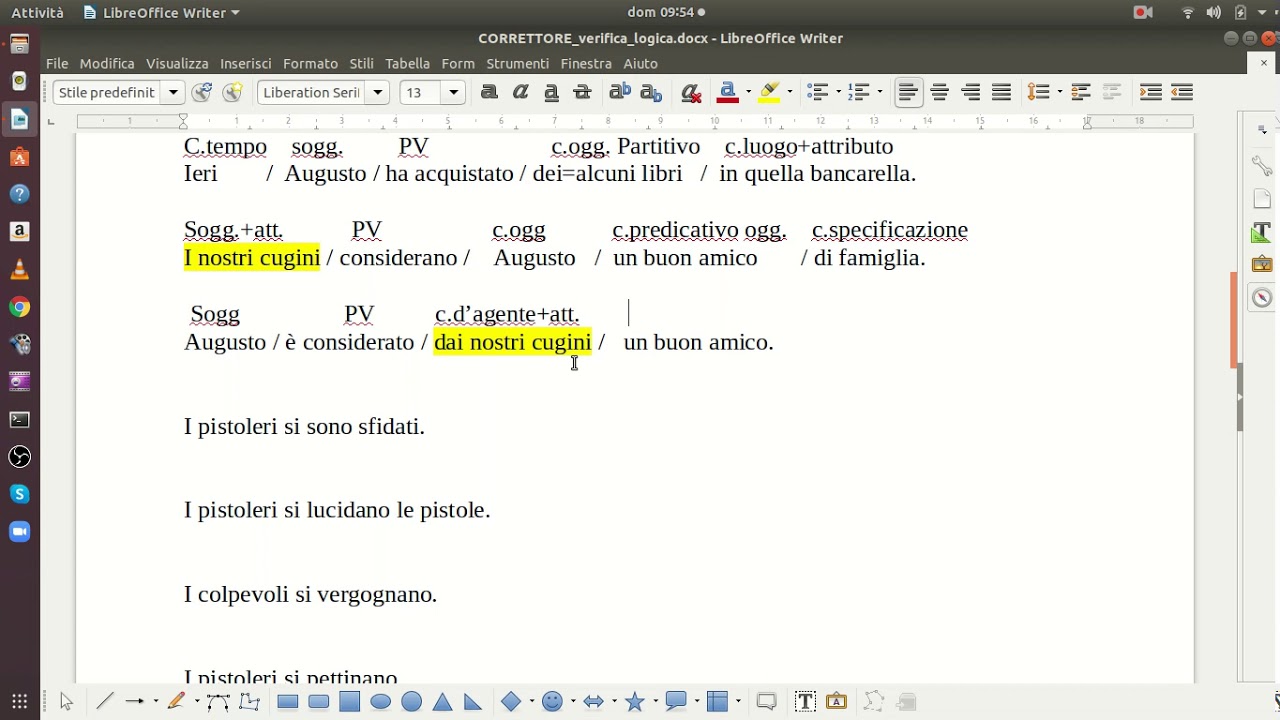Open font color dropdown arrow
This screenshot has height=720, width=1280.
tap(748, 92)
